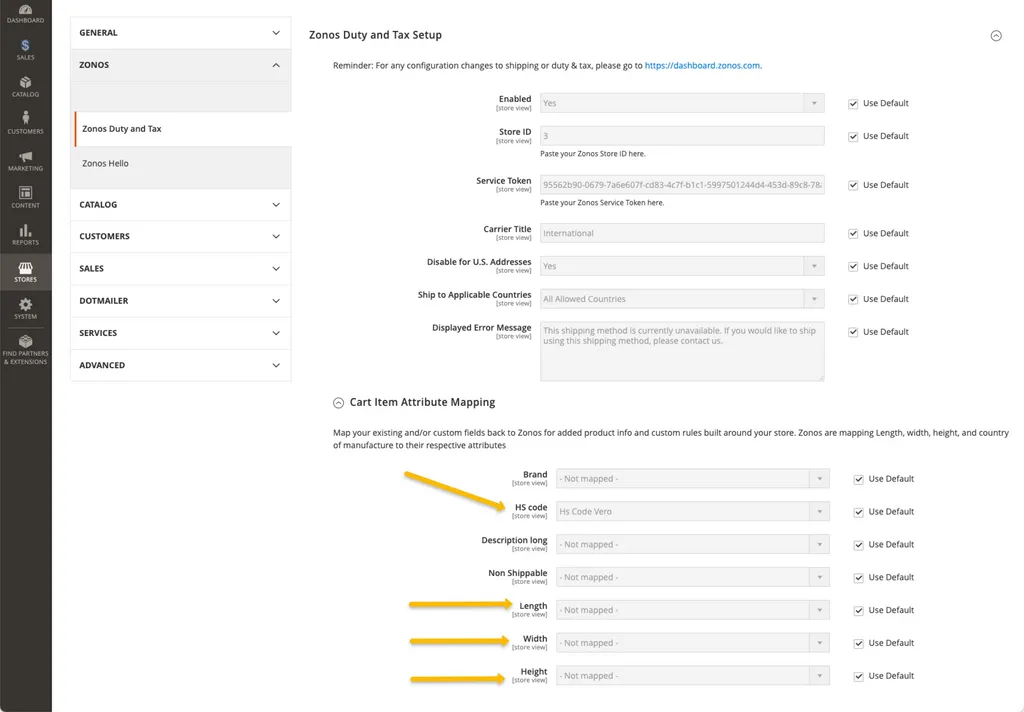1024x712 pixels.
Task: Toggle Use Default for Description long
Action: [x=858, y=545]
